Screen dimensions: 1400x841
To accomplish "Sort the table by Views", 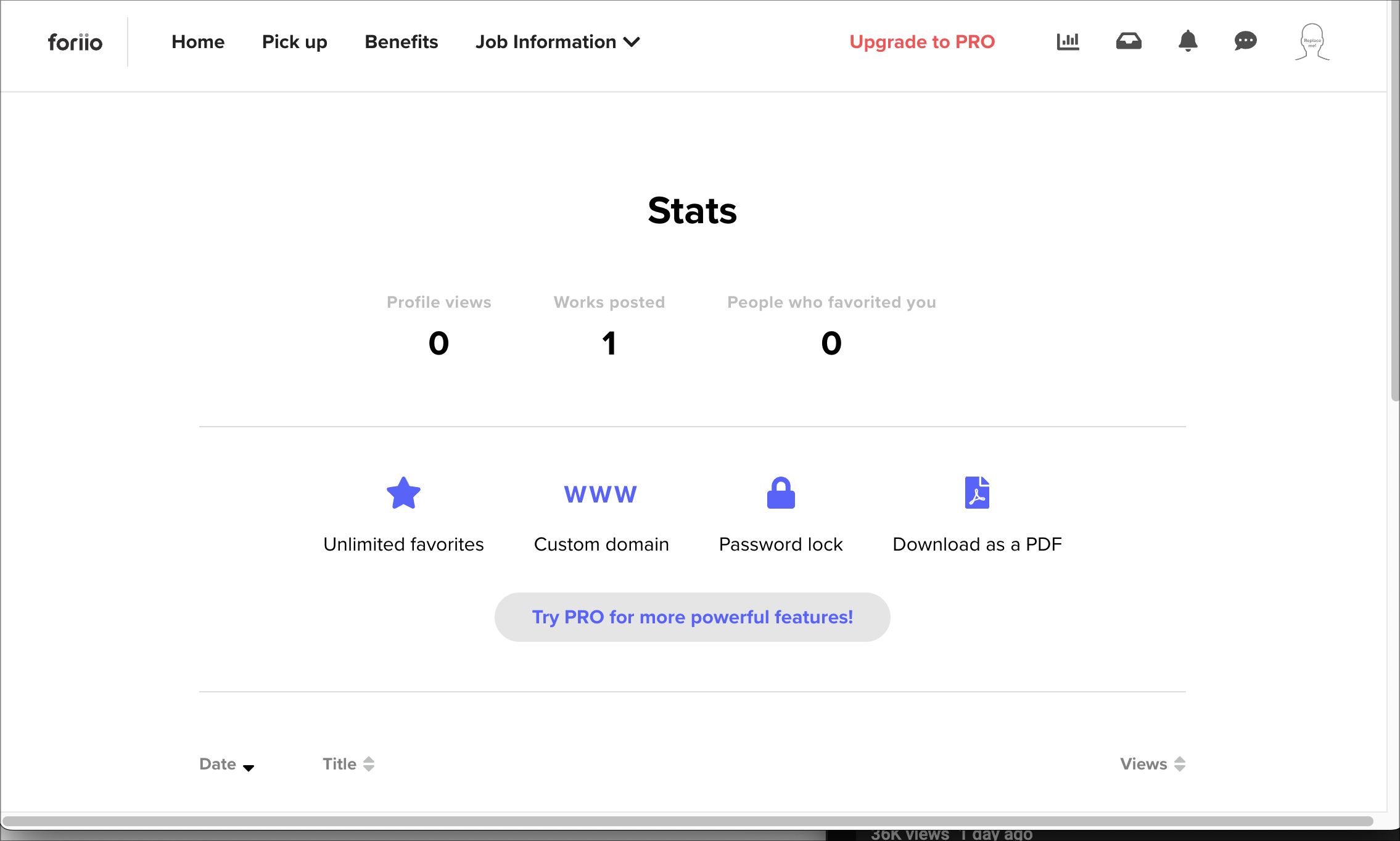I will click(x=1152, y=765).
